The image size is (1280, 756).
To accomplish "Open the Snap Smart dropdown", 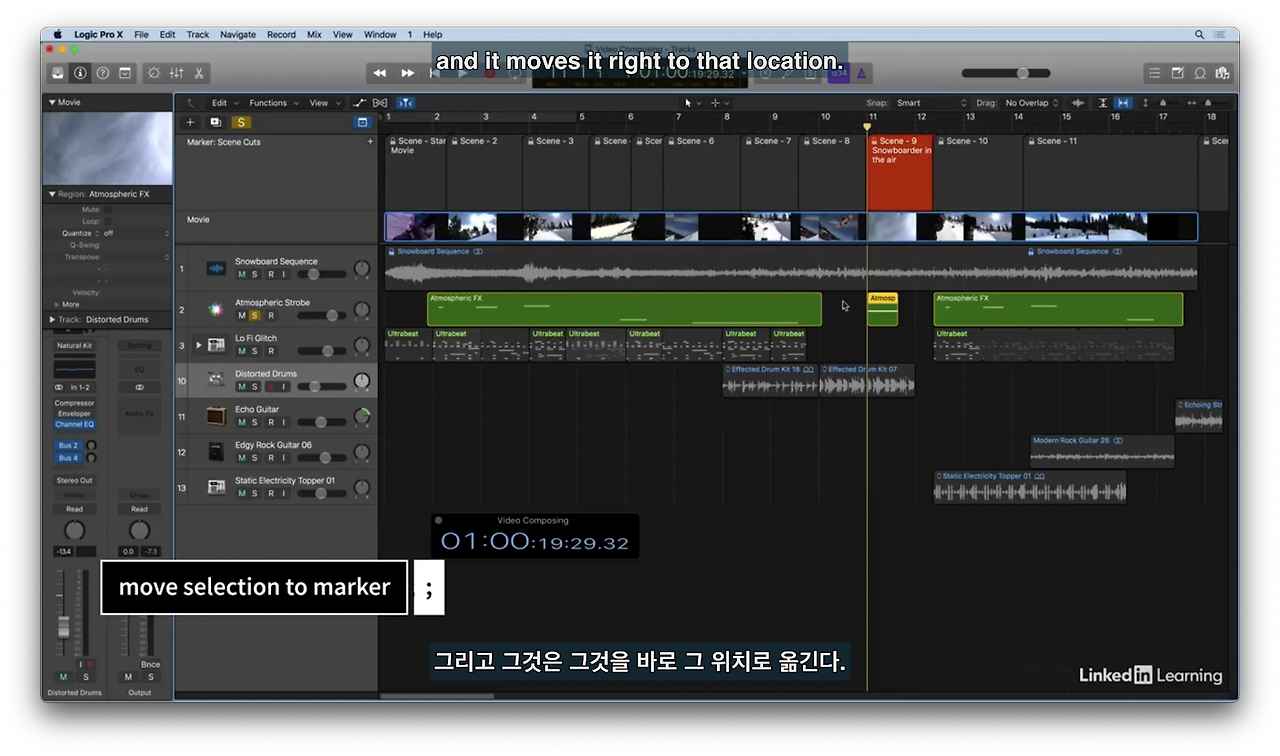I will (x=931, y=103).
